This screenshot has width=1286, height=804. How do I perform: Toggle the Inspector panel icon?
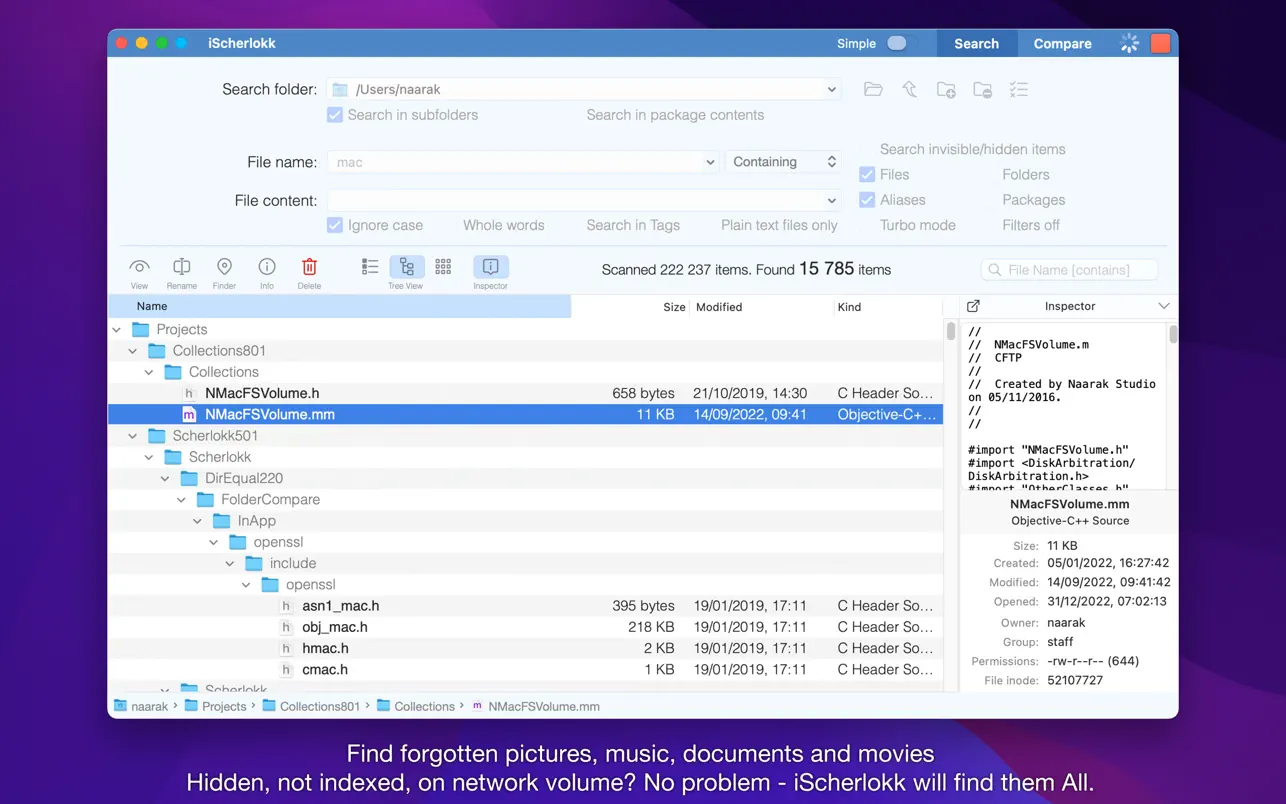(x=490, y=267)
